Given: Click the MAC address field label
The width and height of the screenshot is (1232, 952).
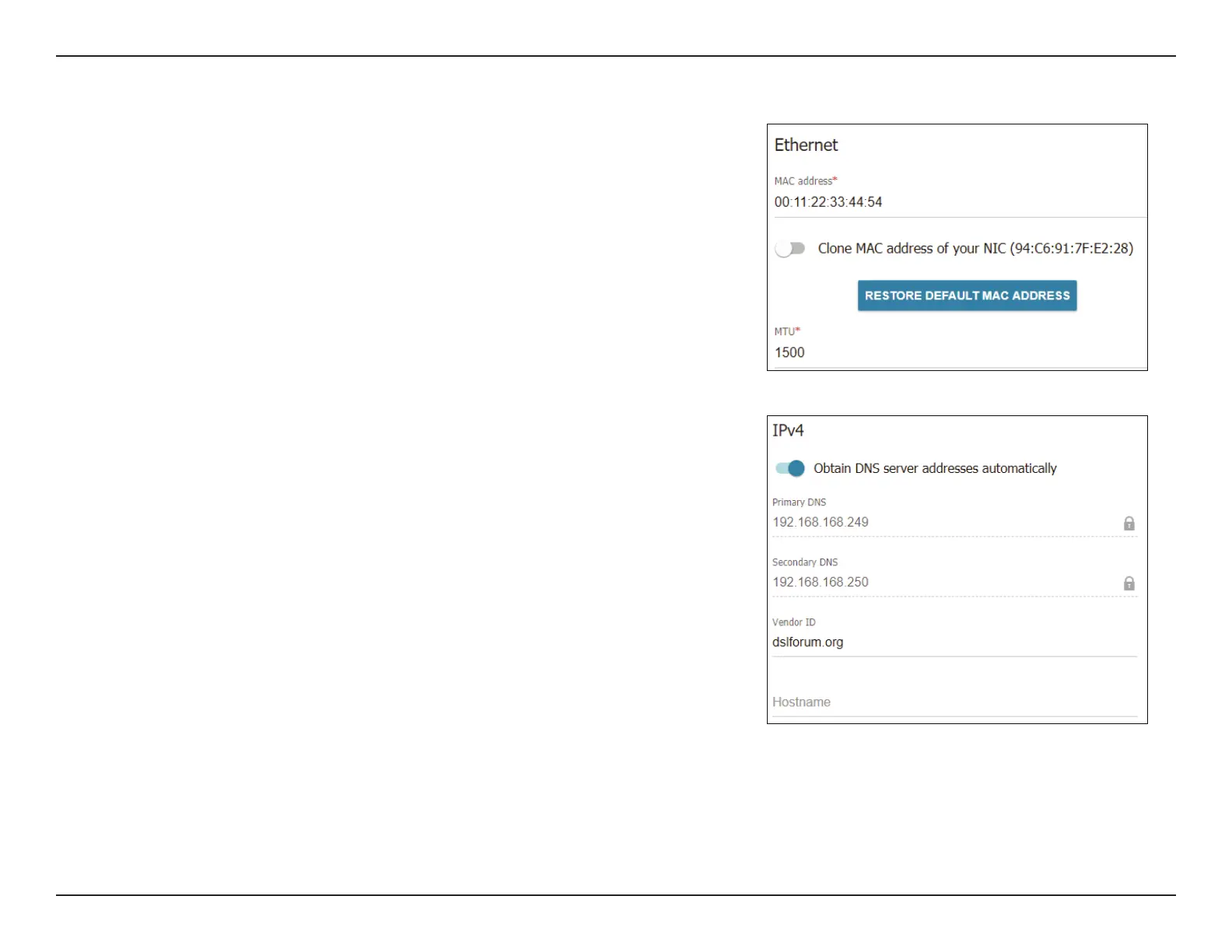Looking at the screenshot, I should [x=805, y=181].
